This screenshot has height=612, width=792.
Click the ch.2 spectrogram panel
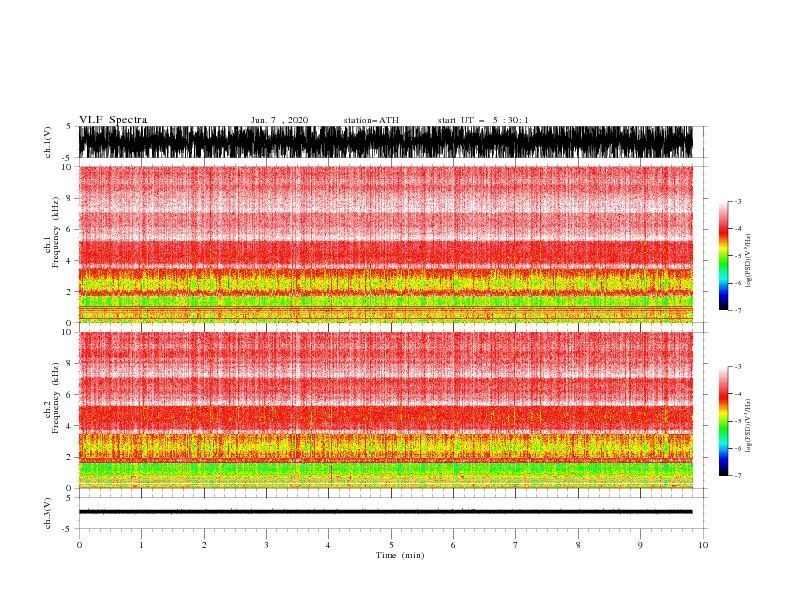click(x=385, y=410)
